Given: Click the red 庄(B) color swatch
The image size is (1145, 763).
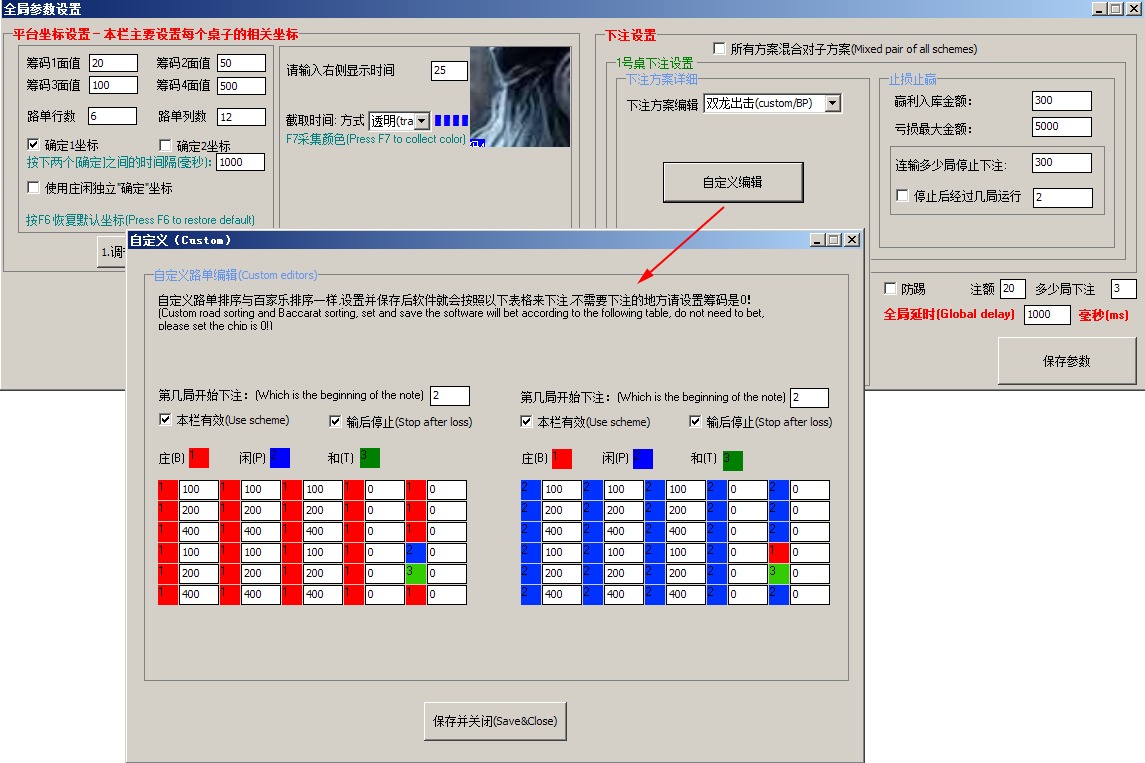Looking at the screenshot, I should pos(200,457).
